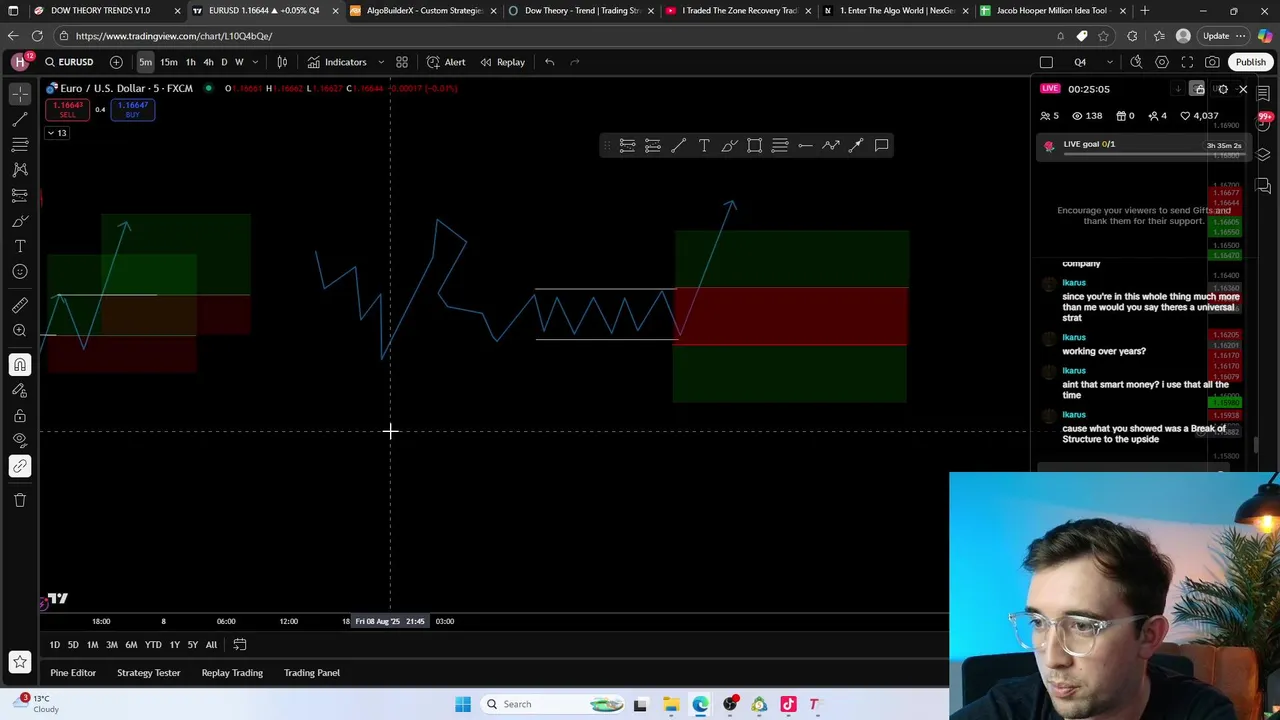Viewport: 1280px width, 720px height.
Task: Open the Trading Panel tab
Action: pyautogui.click(x=312, y=673)
